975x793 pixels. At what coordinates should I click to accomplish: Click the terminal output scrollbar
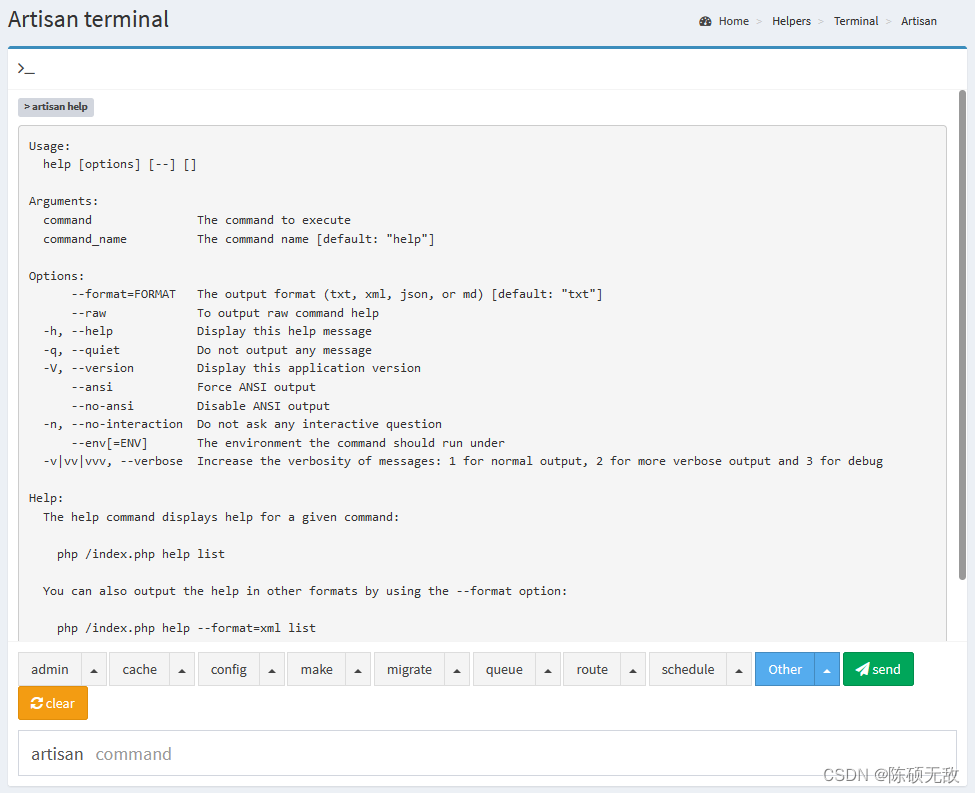962,335
